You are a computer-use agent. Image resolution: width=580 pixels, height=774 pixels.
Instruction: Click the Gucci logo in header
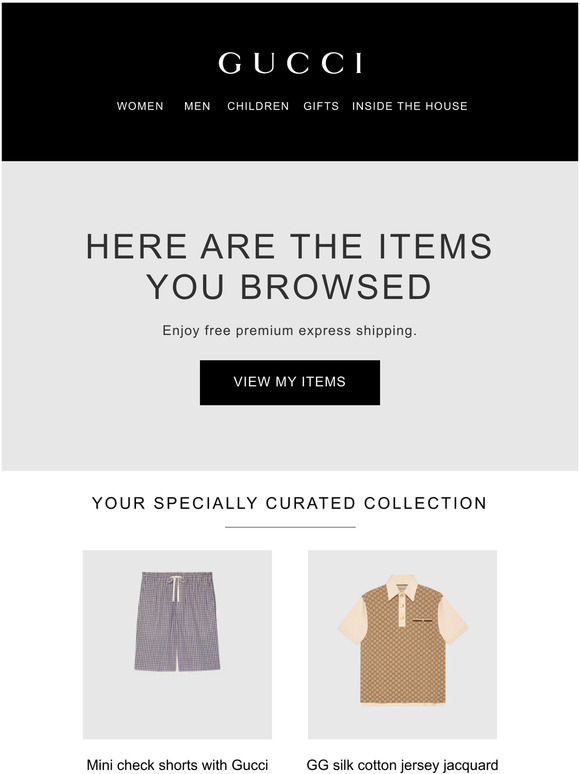pos(290,63)
